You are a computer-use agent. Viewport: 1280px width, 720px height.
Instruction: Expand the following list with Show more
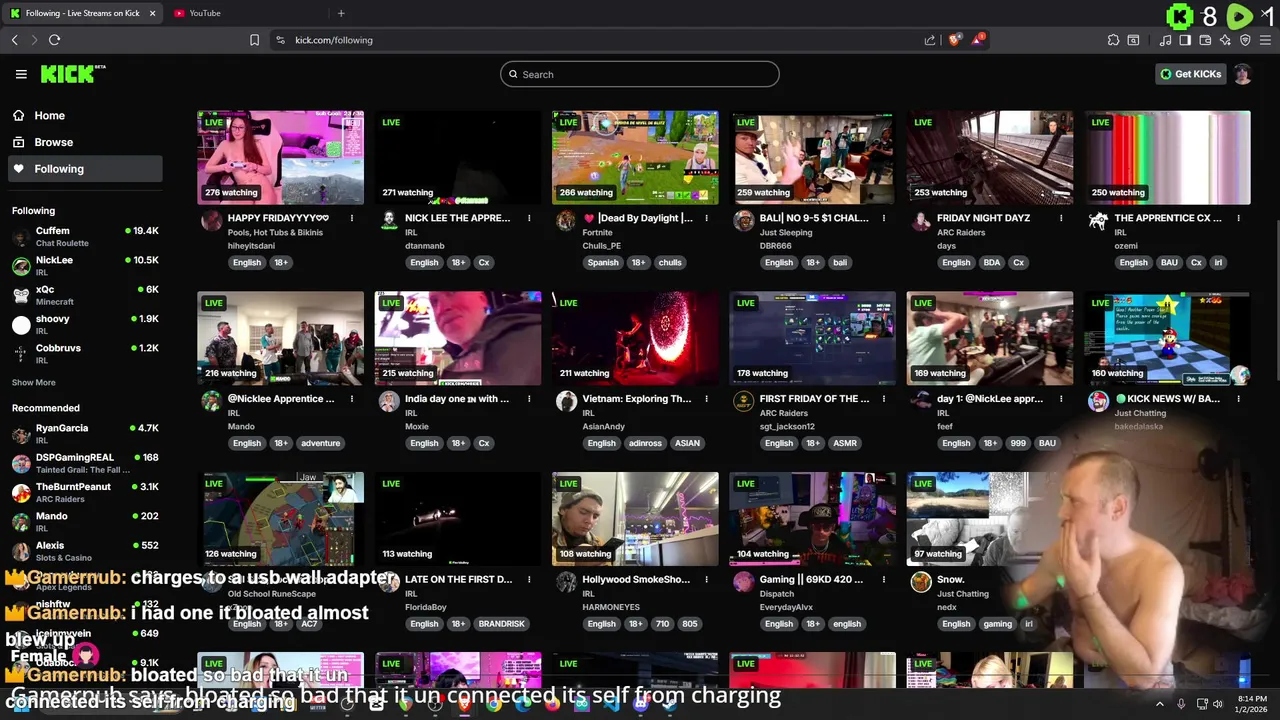pos(34,382)
